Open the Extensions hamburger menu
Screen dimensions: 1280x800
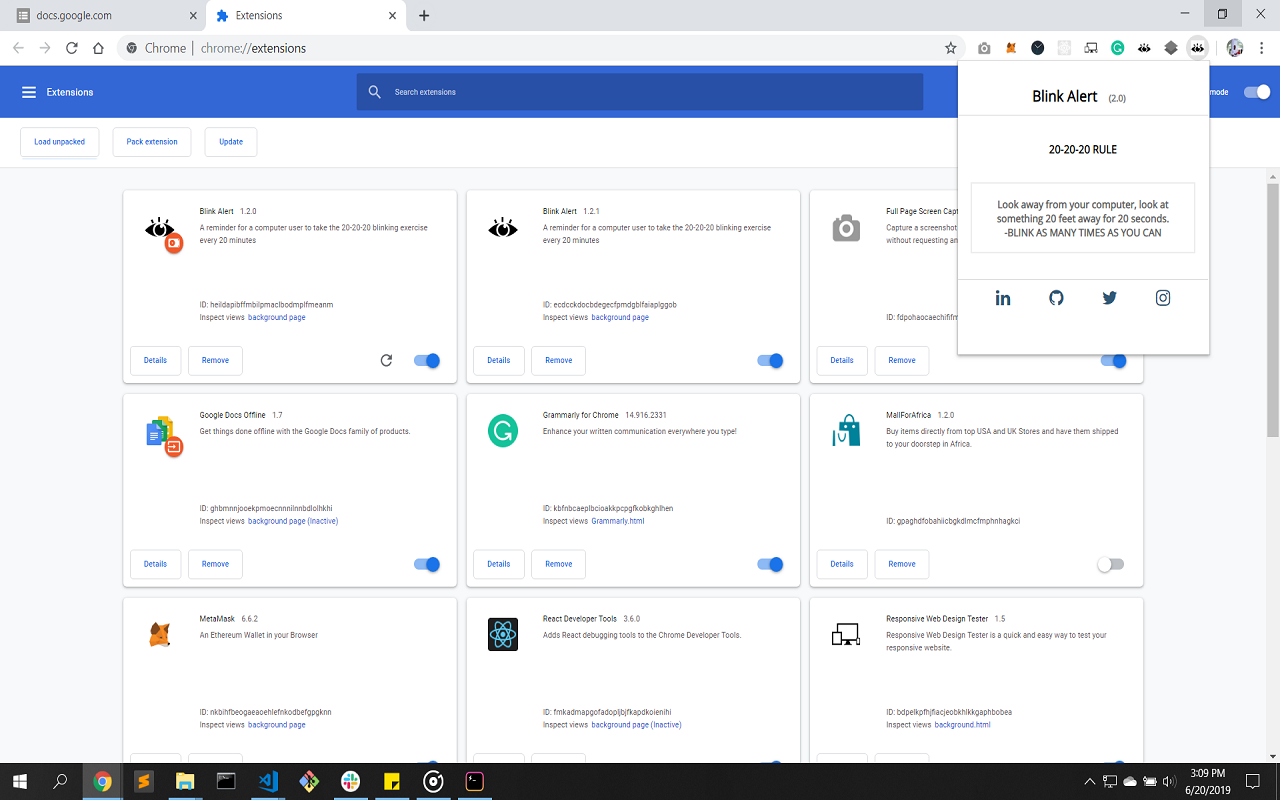coord(25,91)
